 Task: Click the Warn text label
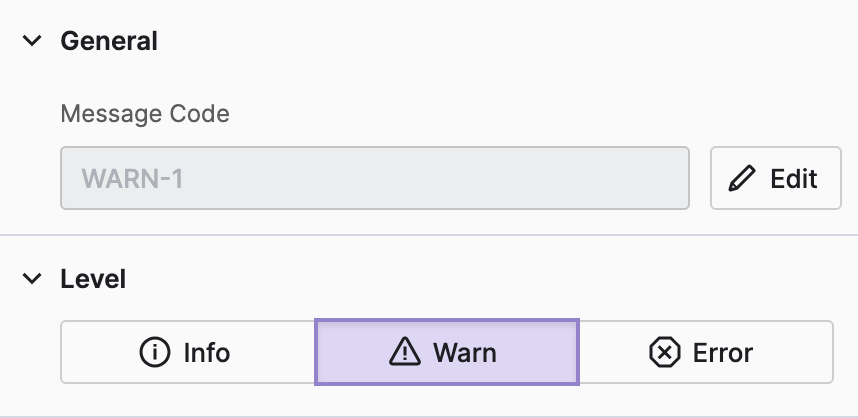point(465,352)
